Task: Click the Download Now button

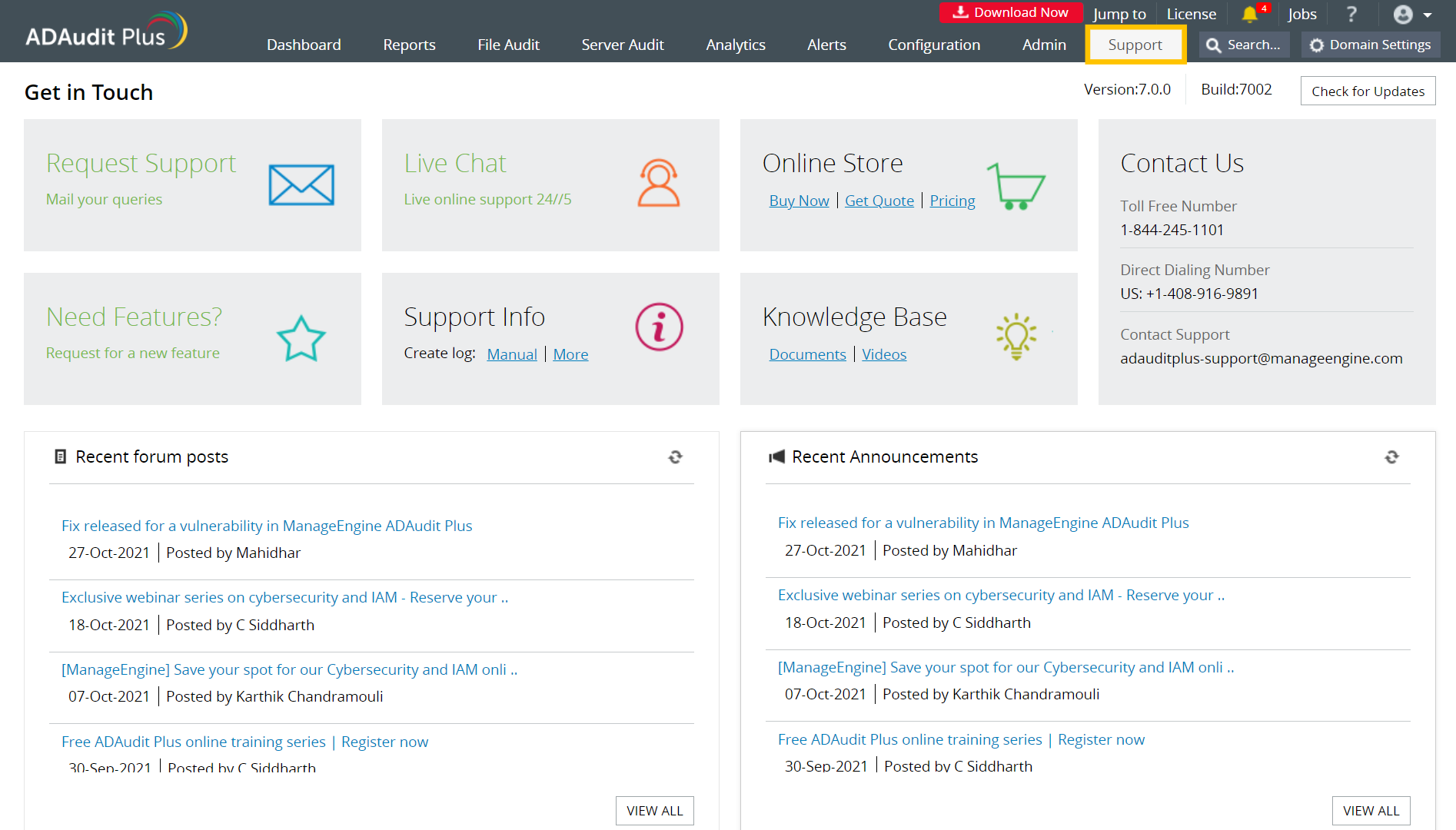Action: 1011,12
